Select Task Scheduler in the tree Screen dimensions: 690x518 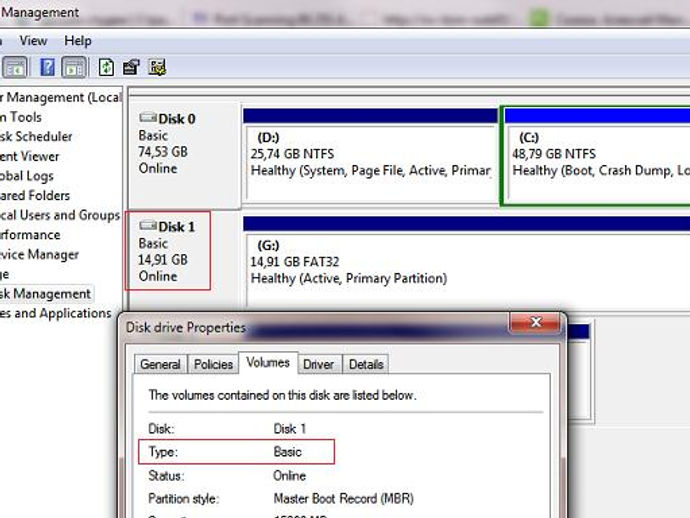tap(36, 136)
